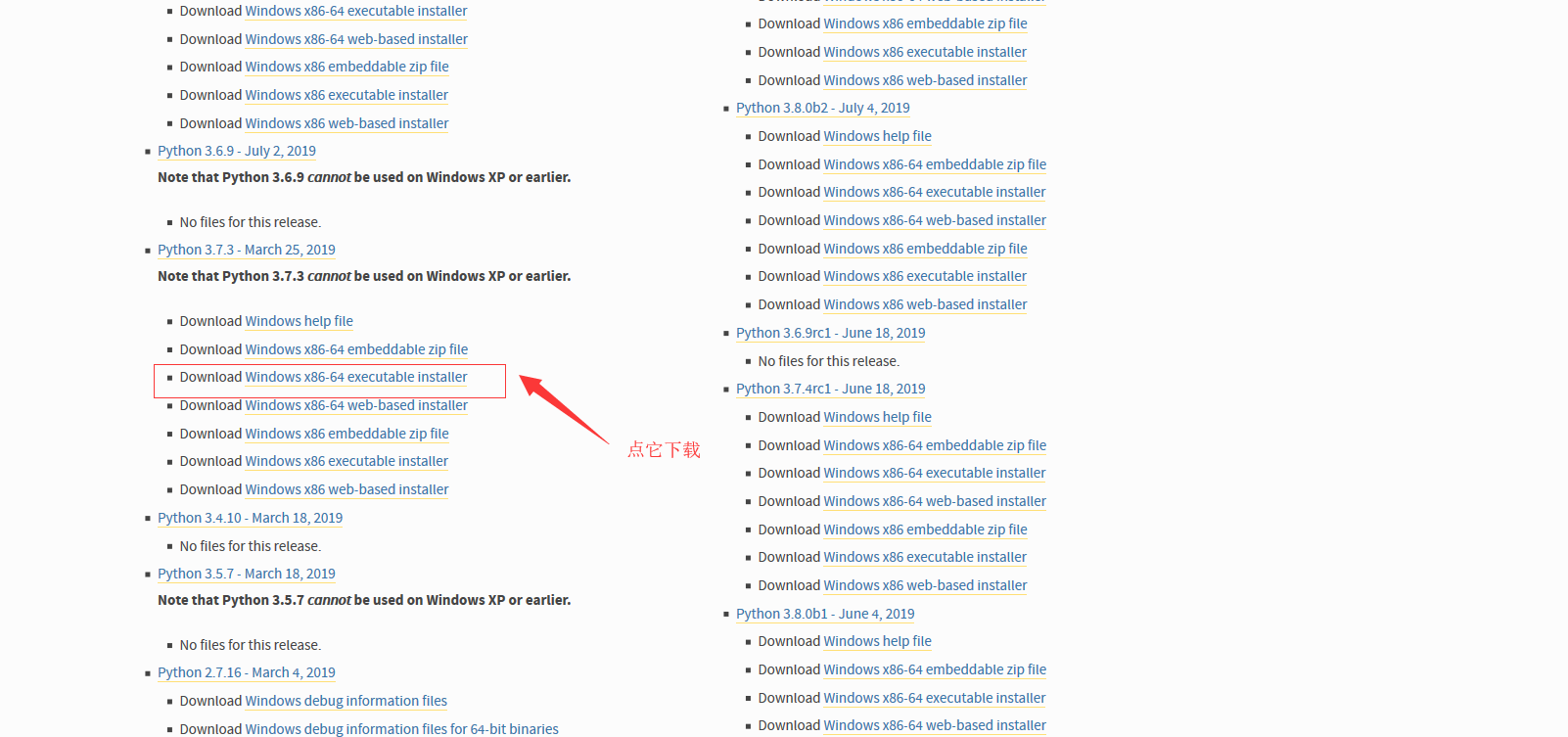Screen dimensions: 1568x737
Task: Download Windows debug information files for 64-bit binaries
Action: click(x=401, y=729)
